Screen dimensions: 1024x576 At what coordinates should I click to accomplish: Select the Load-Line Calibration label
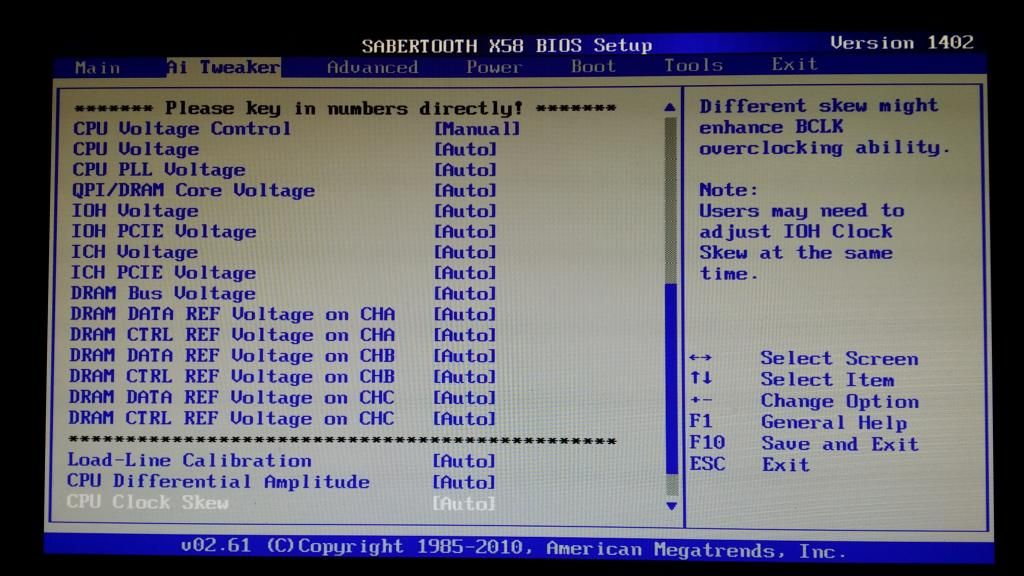[189, 460]
